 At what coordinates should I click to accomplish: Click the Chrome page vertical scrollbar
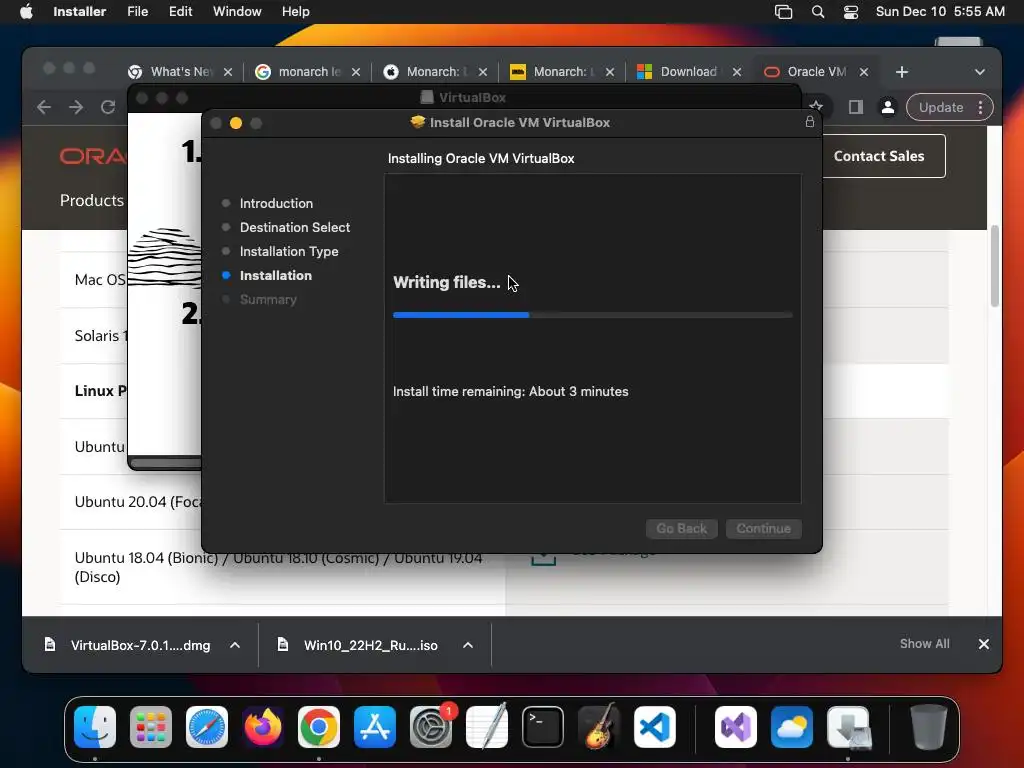coord(995,266)
